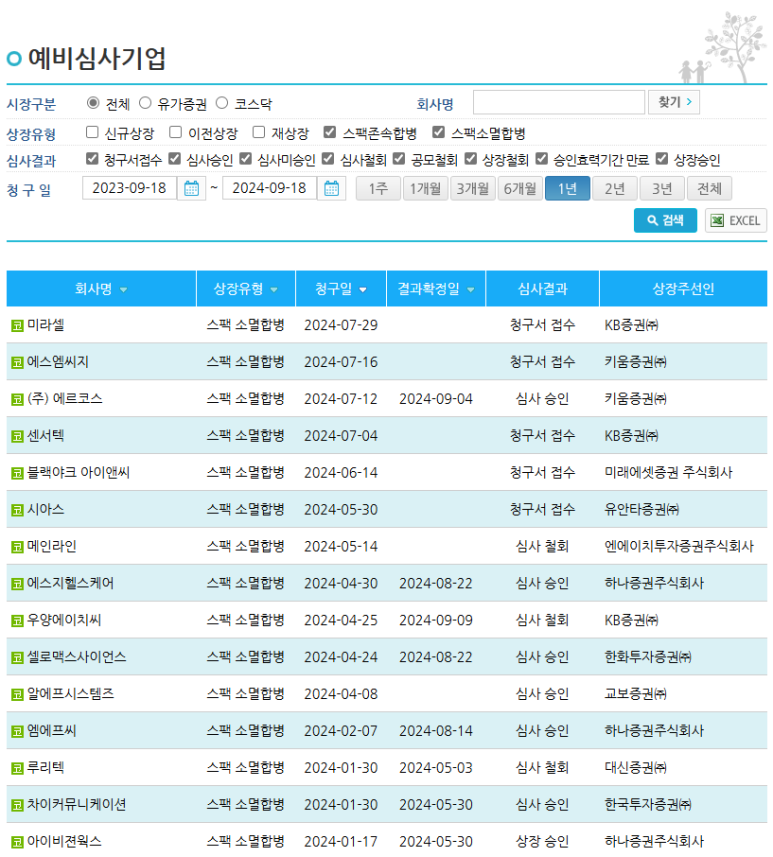Open company 에스지헬스케어 details
The width and height of the screenshot is (773, 857).
[x=71, y=583]
